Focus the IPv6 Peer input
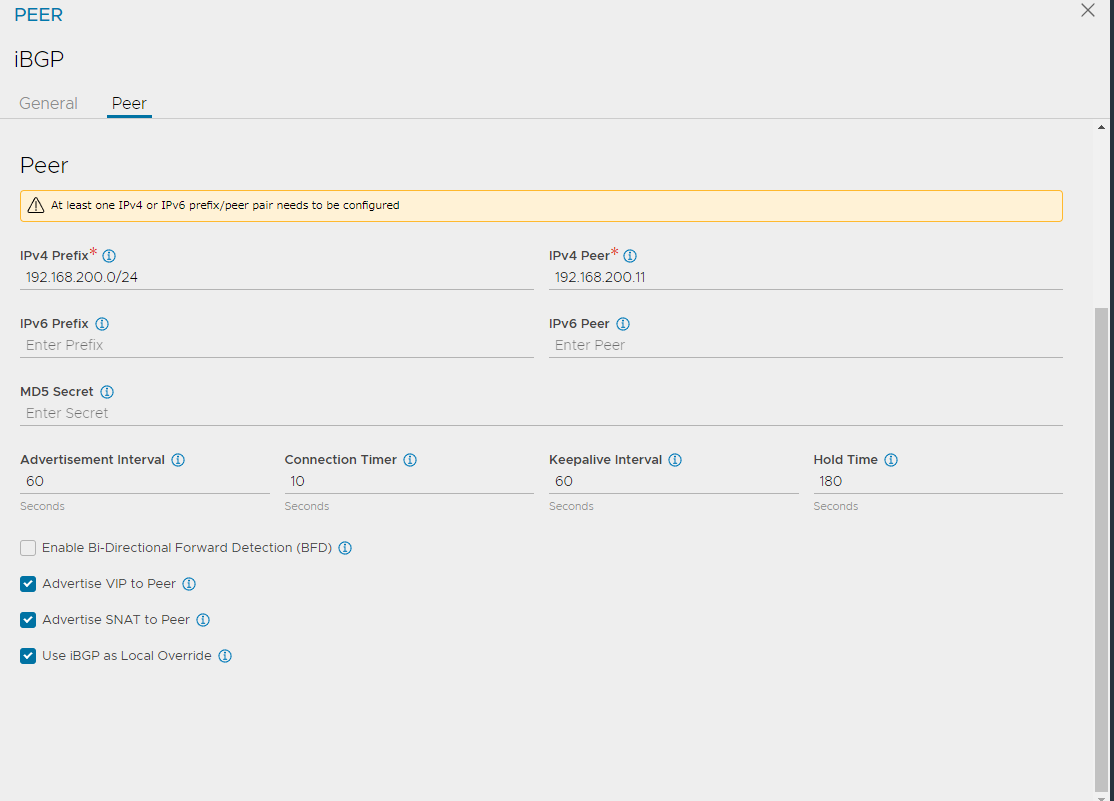Viewport: 1114px width, 801px height. [x=806, y=345]
